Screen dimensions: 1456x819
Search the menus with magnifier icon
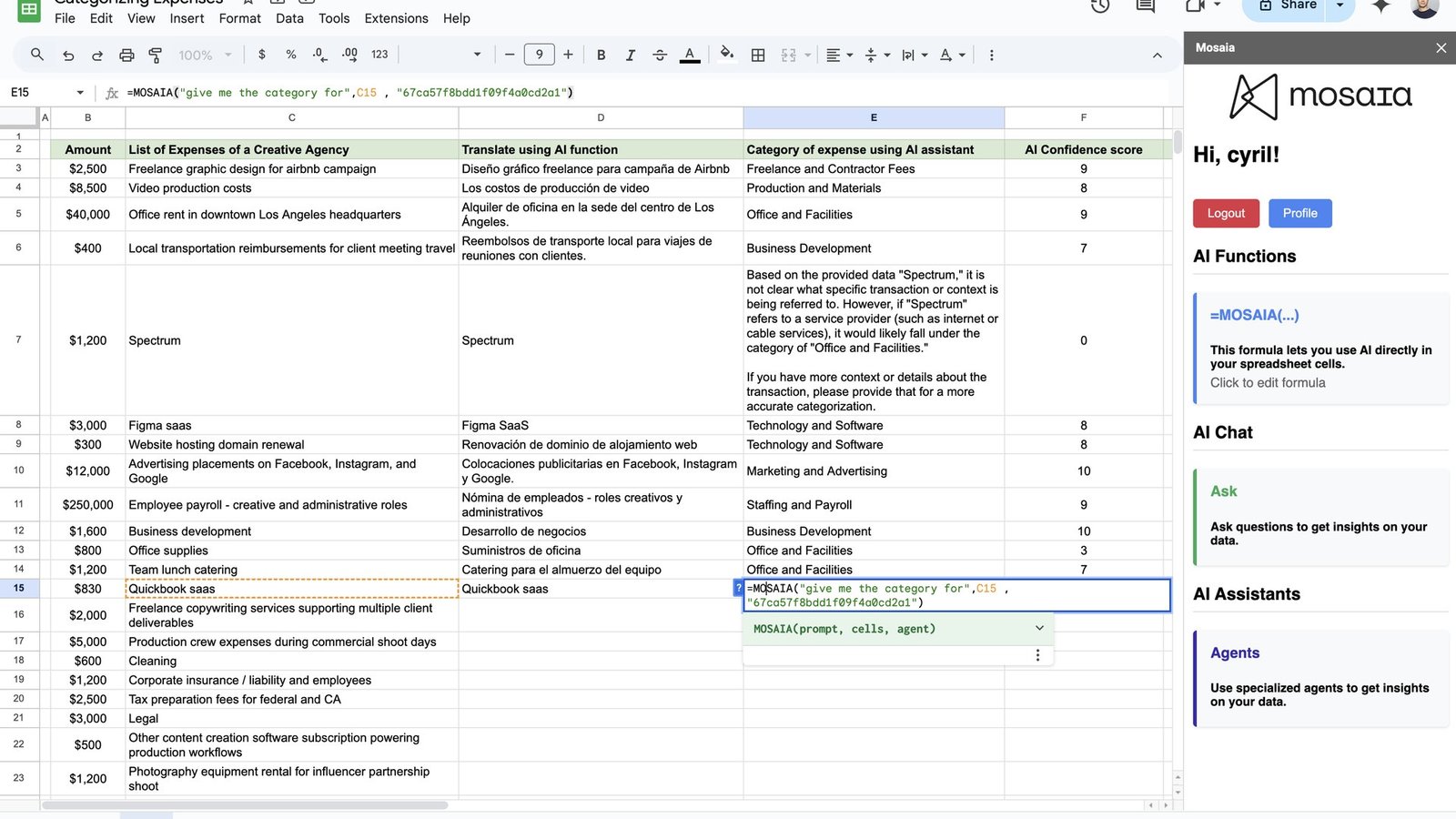tap(37, 55)
